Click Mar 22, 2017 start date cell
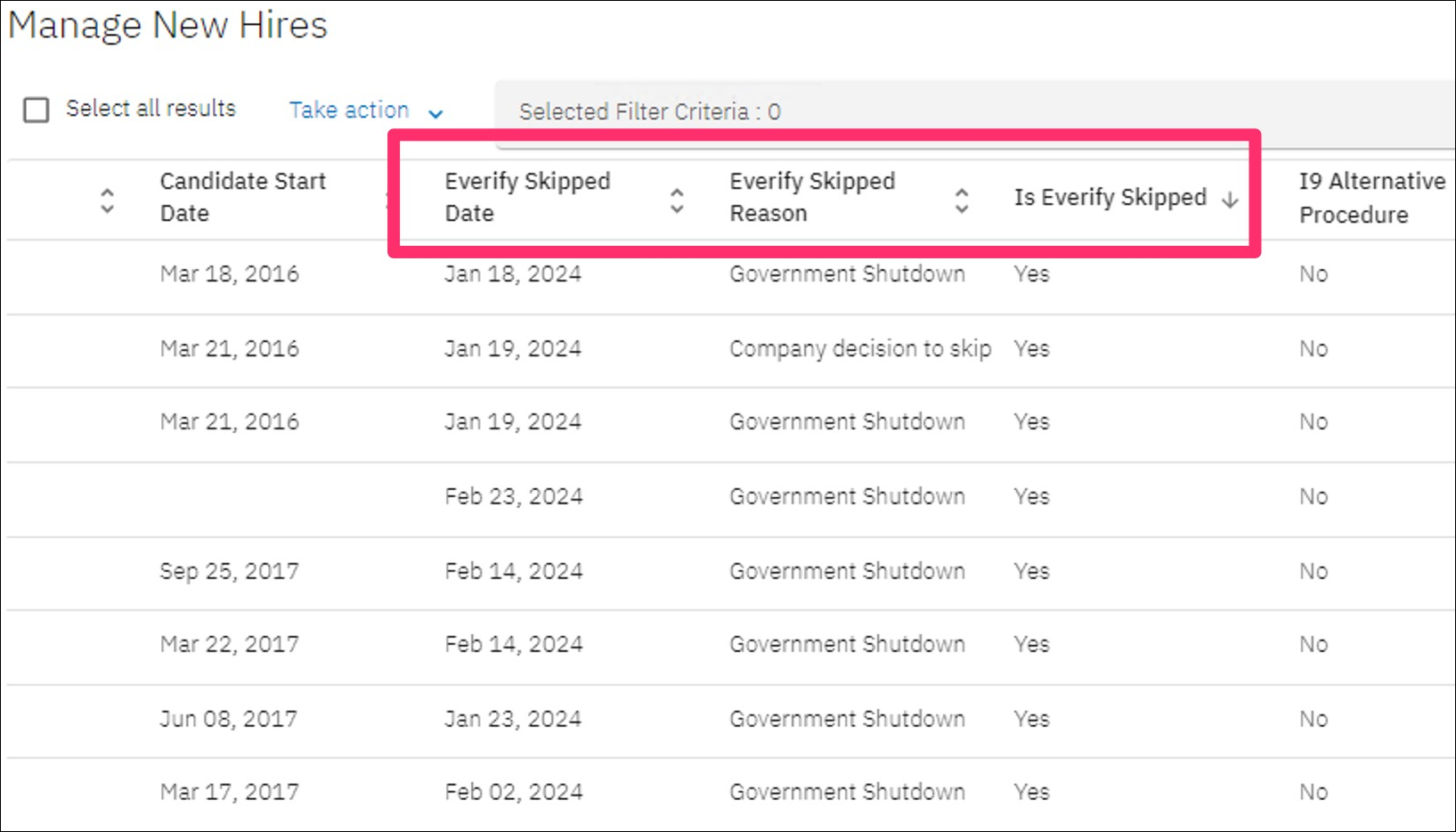 click(x=230, y=644)
